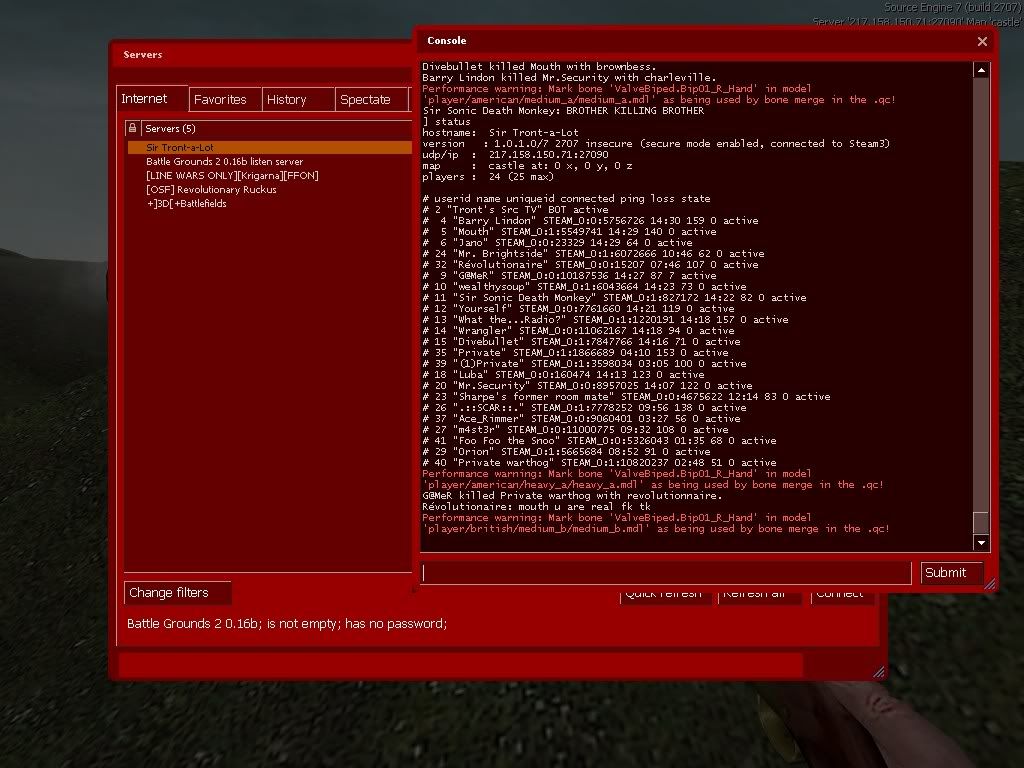Click the console scrollbar thumb

pos(981,522)
